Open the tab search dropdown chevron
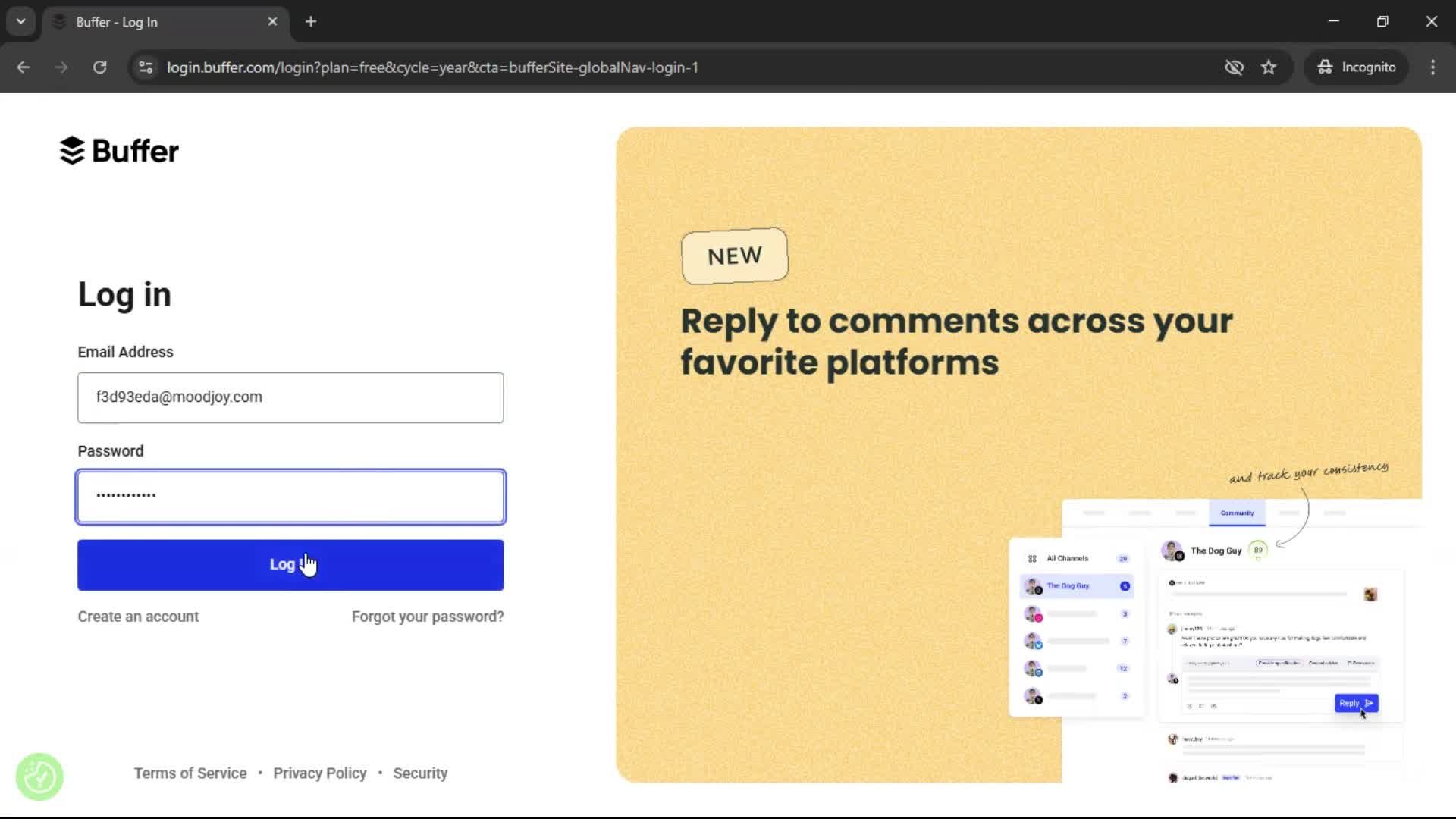Screen dimensions: 1456x819 (20, 21)
